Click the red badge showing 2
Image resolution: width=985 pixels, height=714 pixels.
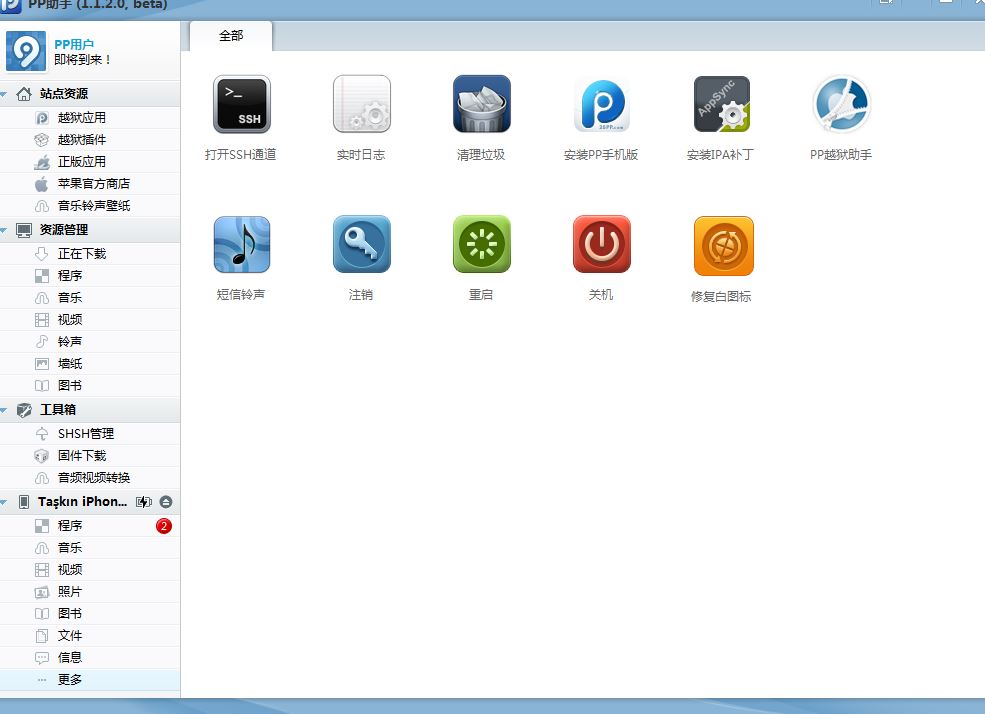click(164, 526)
